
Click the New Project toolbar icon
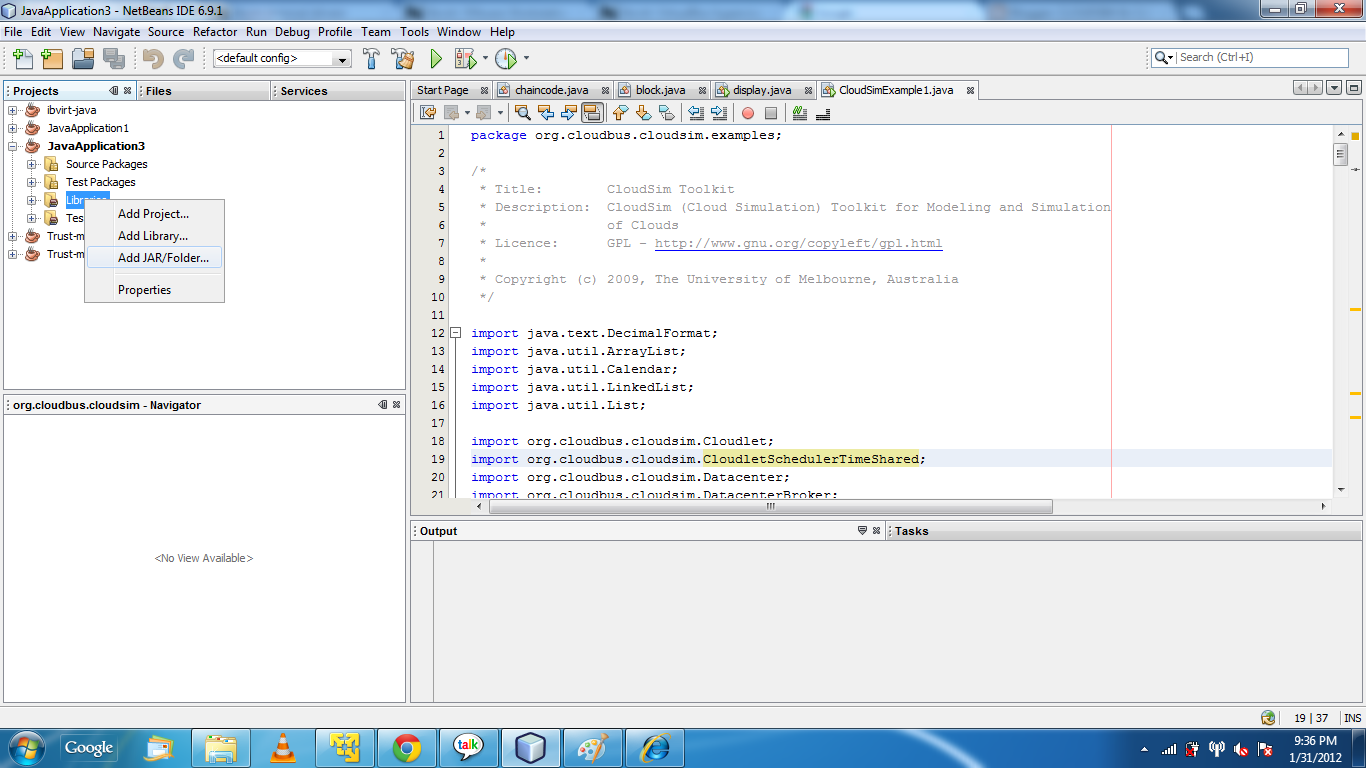click(x=52, y=58)
